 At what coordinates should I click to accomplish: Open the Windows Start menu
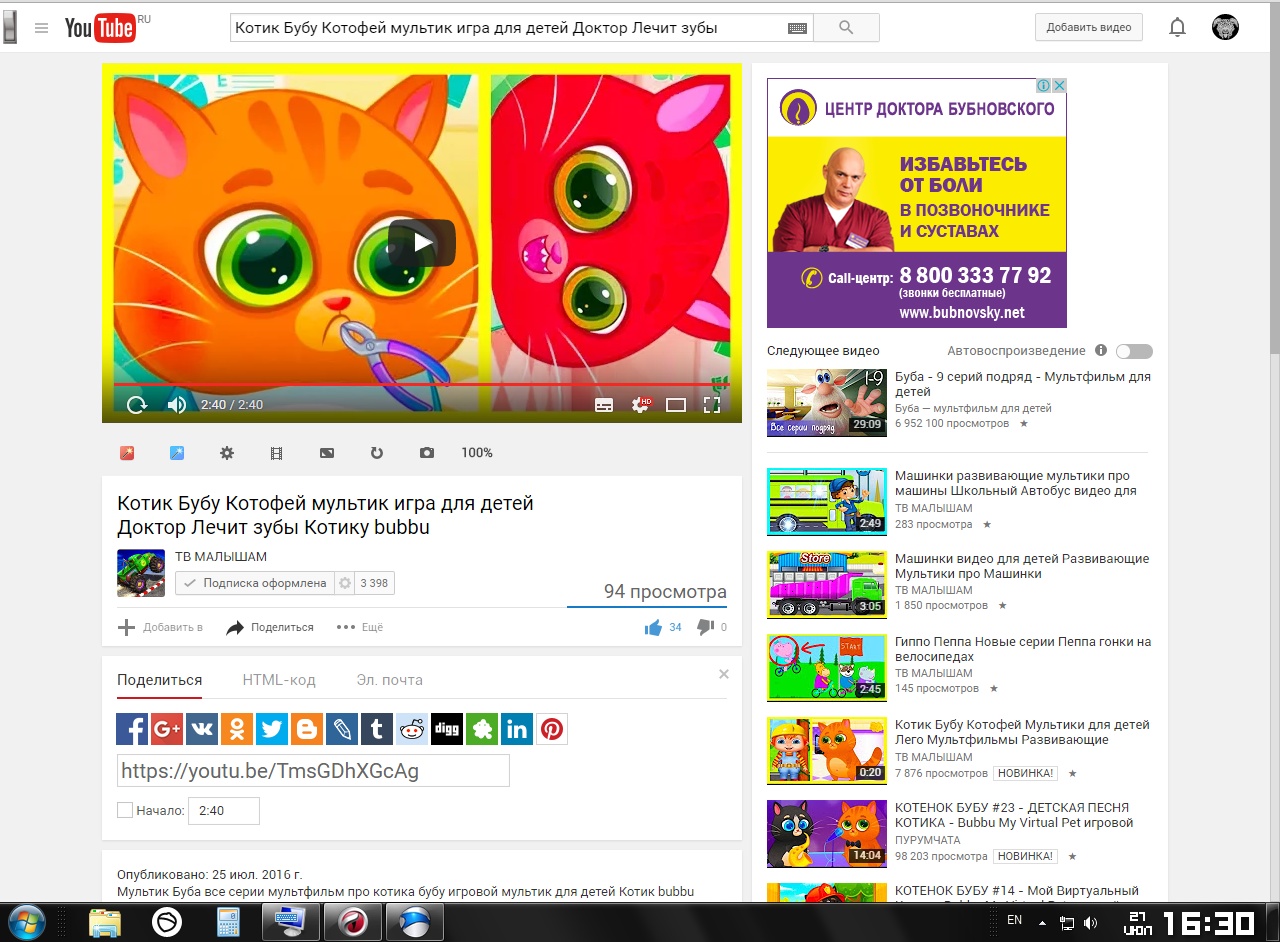27,922
